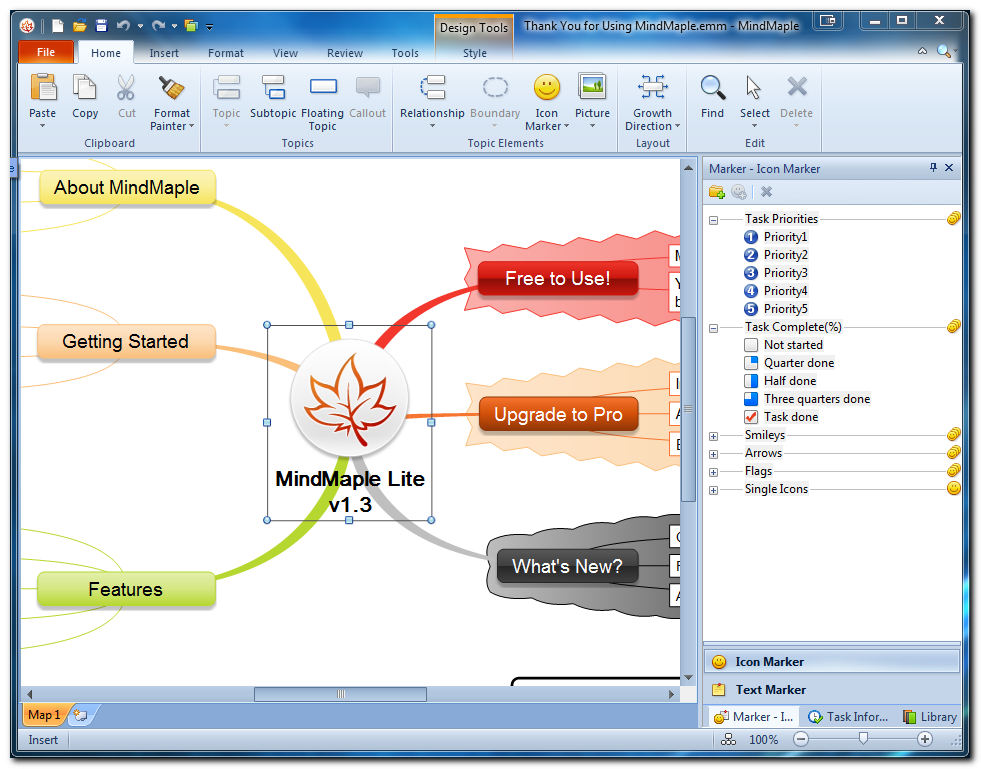Click the Icon Marker smiley button
981x769 pixels.
click(546, 88)
